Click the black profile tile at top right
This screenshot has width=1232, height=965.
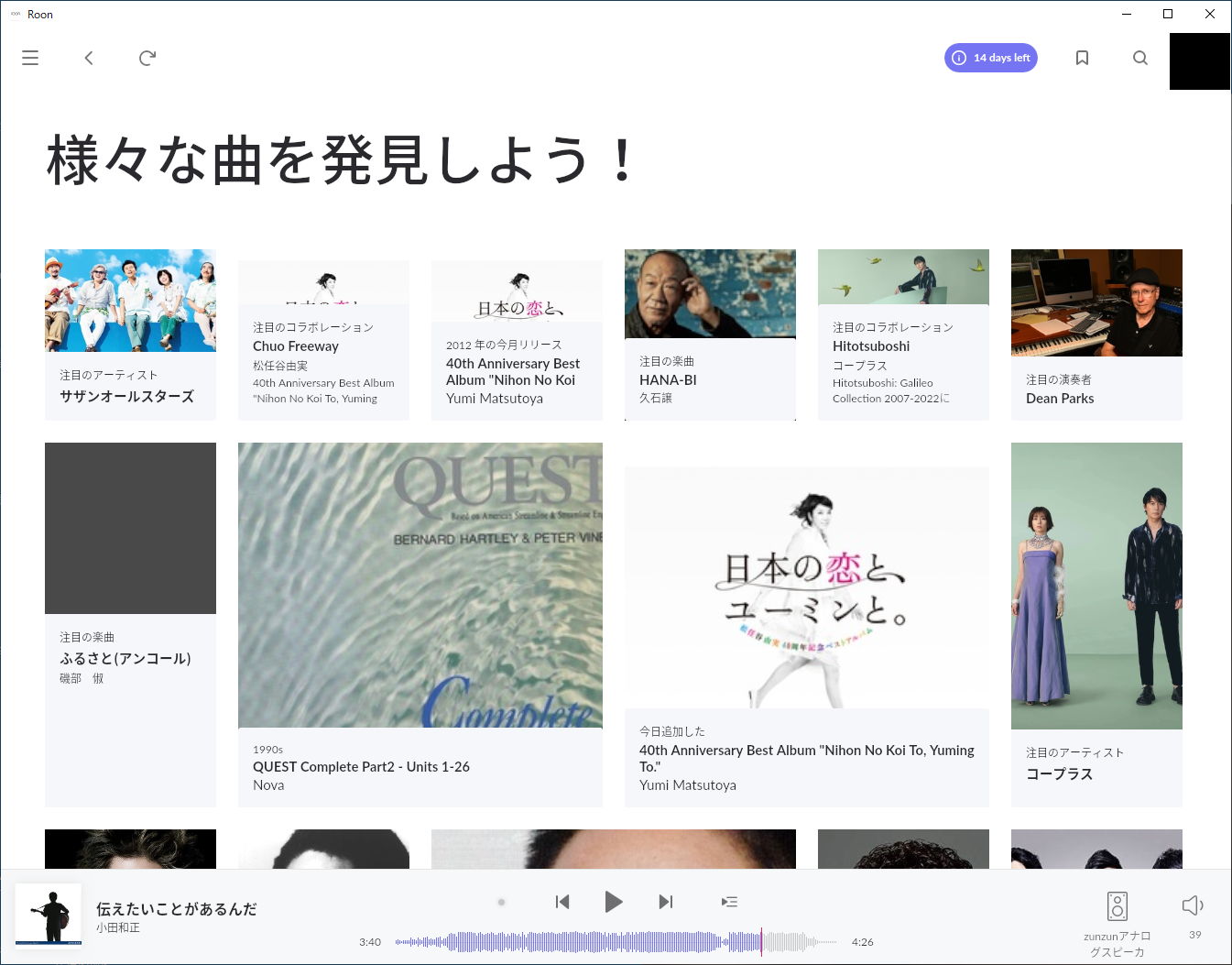pyautogui.click(x=1200, y=61)
